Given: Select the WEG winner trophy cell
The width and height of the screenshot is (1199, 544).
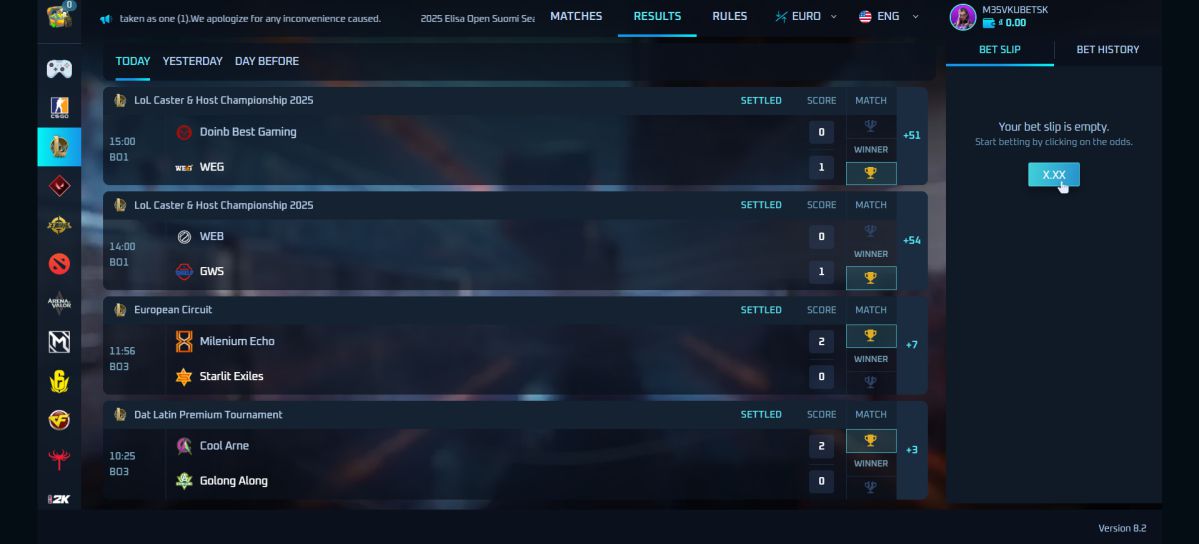Looking at the screenshot, I should [871, 173].
